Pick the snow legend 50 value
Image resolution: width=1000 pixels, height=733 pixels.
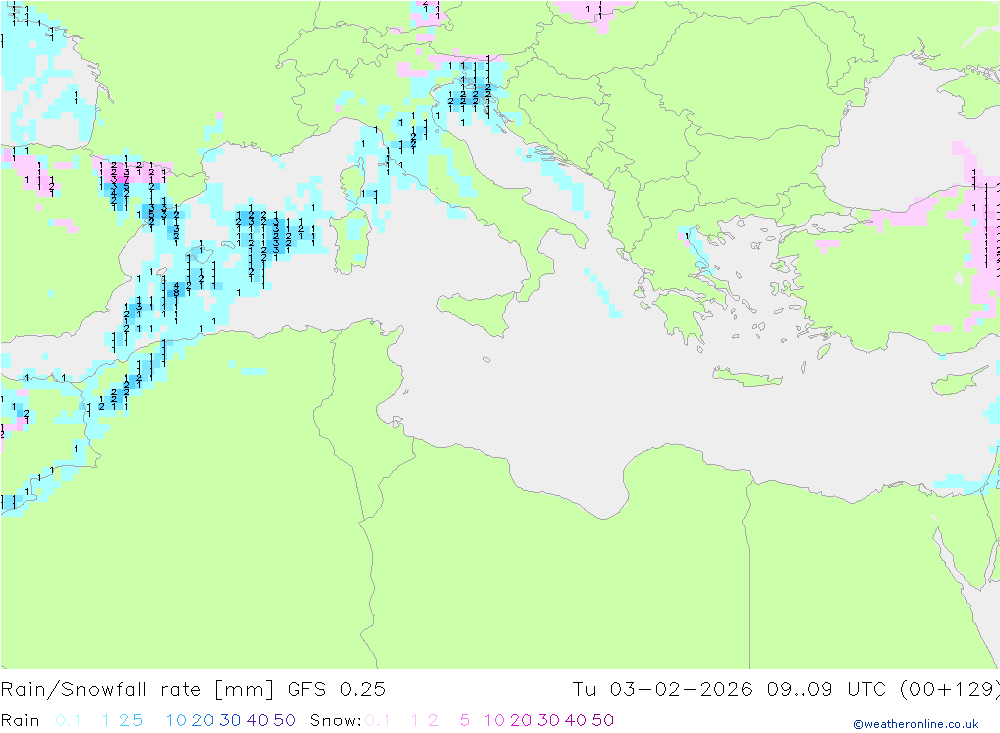pos(603,720)
